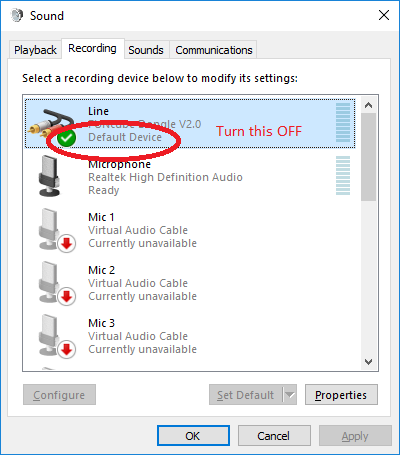Open the Sounds tab

point(146,50)
